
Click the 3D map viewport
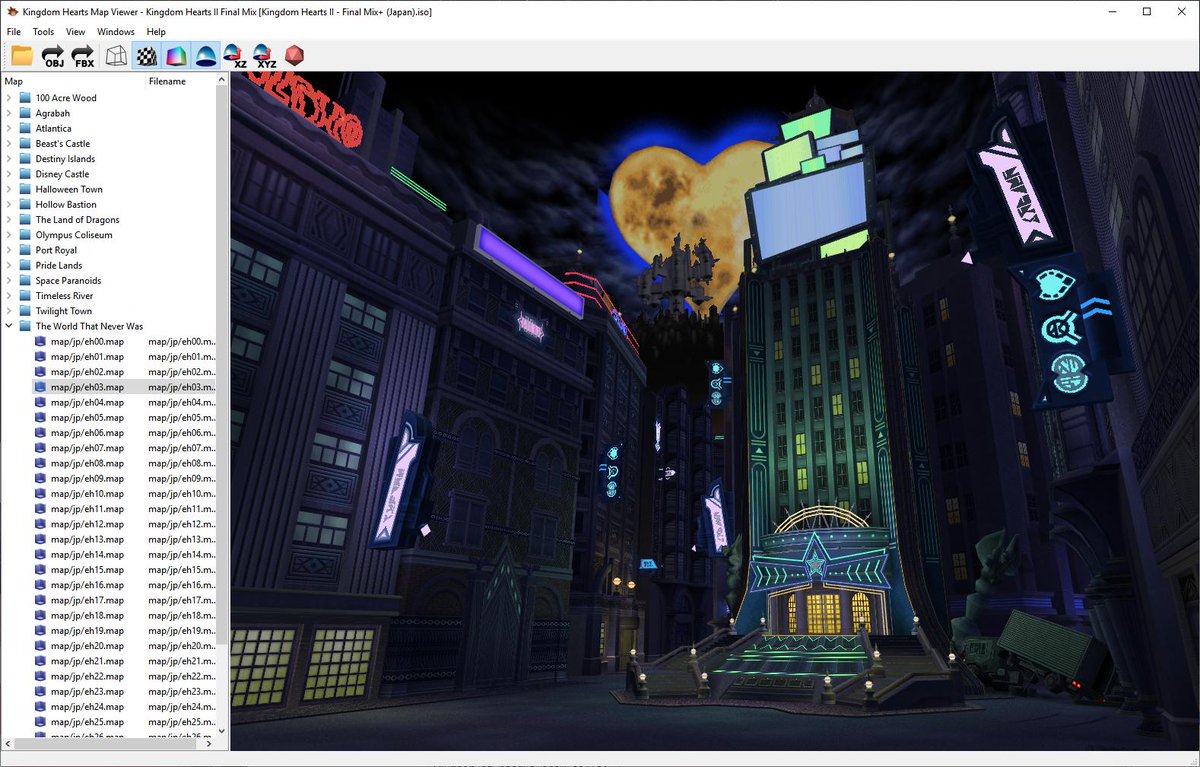pos(713,410)
